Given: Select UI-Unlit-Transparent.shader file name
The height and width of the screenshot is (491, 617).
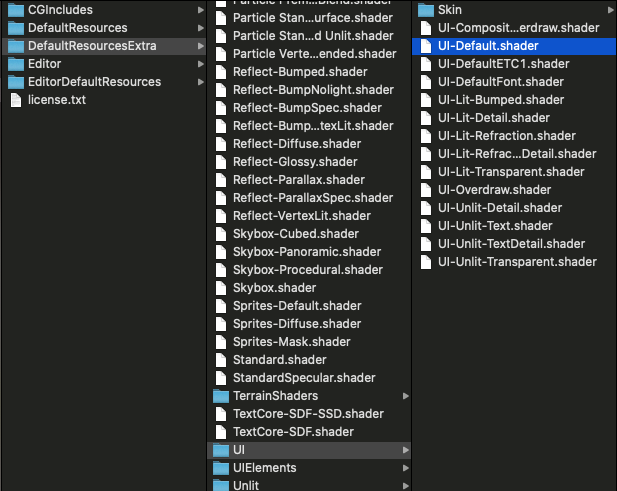Looking at the screenshot, I should point(517,262).
